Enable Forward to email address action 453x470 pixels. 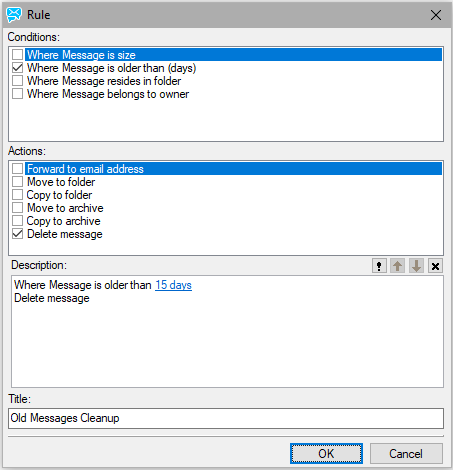coord(17,169)
